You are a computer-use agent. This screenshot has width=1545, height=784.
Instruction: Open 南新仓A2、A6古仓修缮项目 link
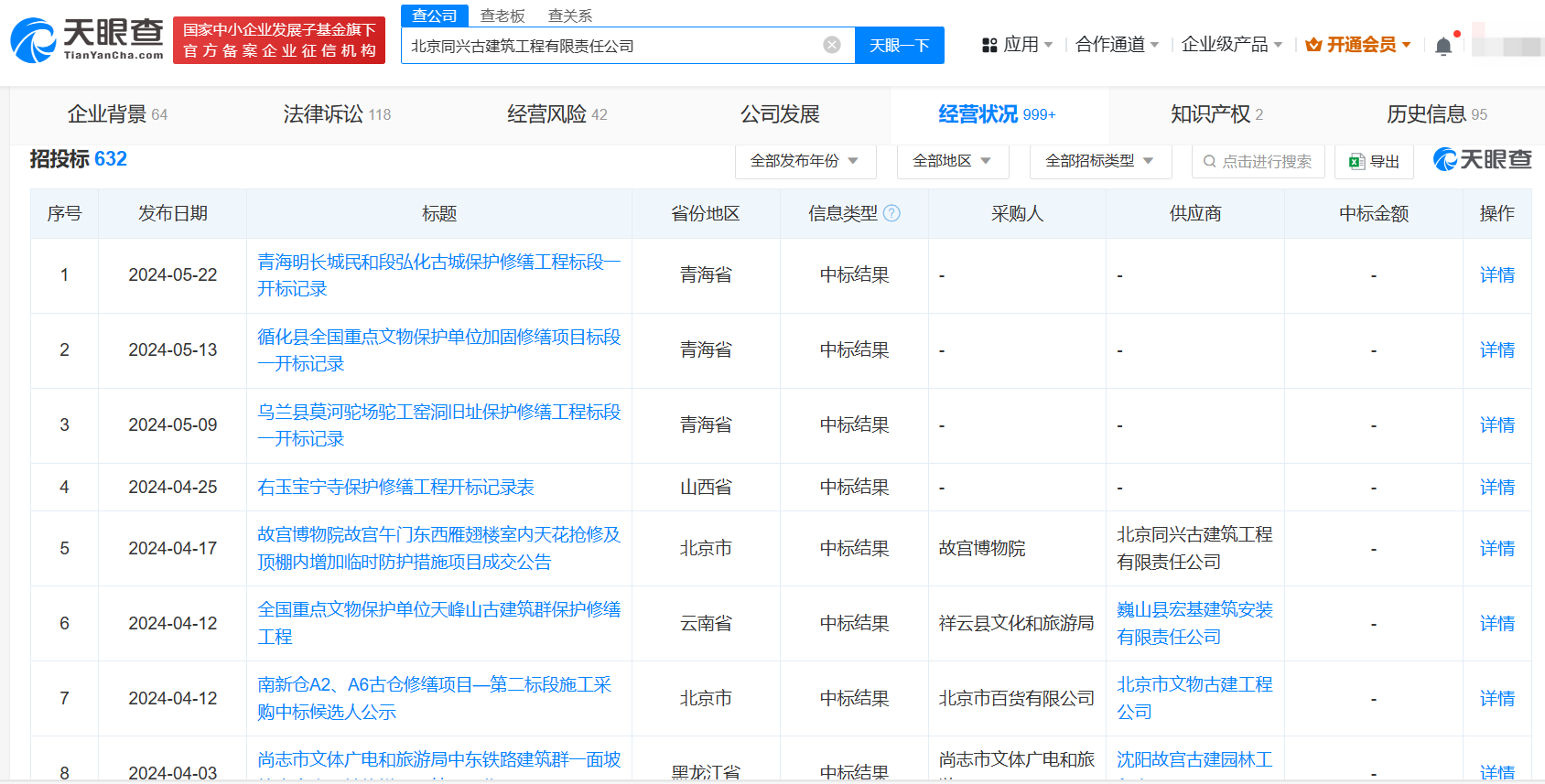coord(435,698)
